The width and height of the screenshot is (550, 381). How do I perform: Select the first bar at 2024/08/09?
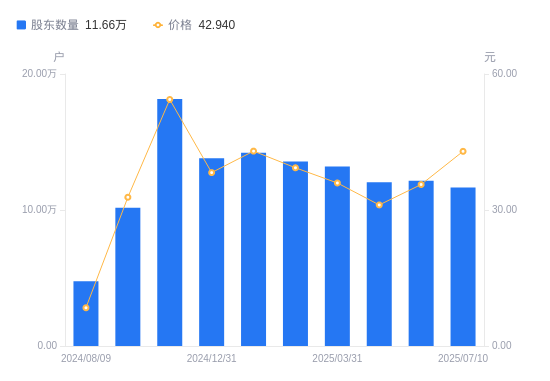pos(86,313)
